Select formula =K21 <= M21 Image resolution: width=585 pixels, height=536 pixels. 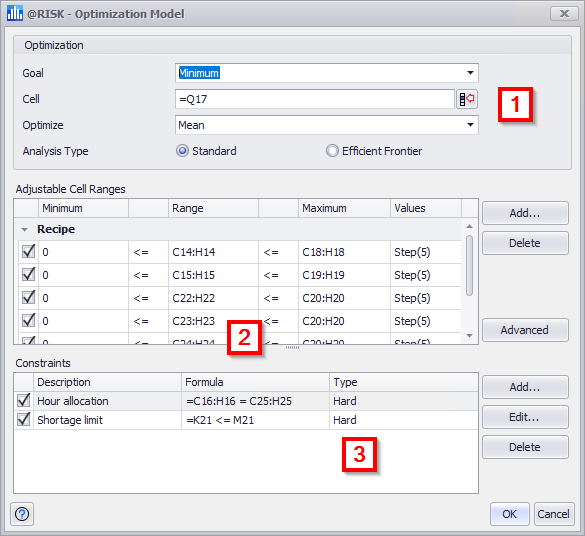255,420
